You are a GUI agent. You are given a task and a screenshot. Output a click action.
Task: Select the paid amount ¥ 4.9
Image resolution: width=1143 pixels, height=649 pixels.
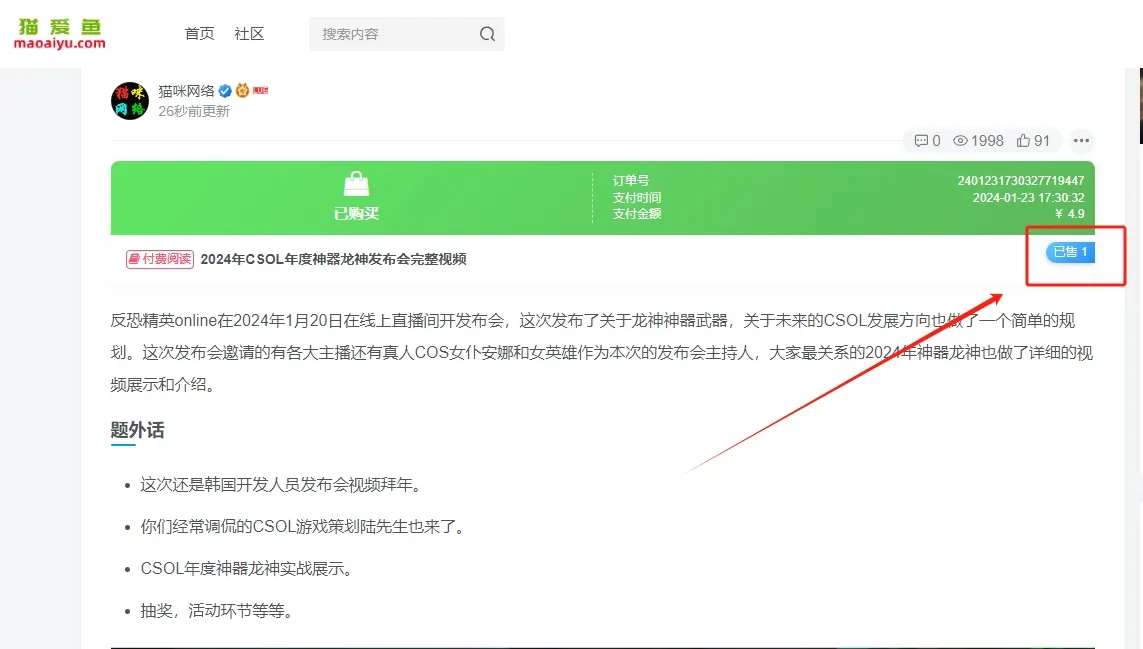click(x=1069, y=214)
